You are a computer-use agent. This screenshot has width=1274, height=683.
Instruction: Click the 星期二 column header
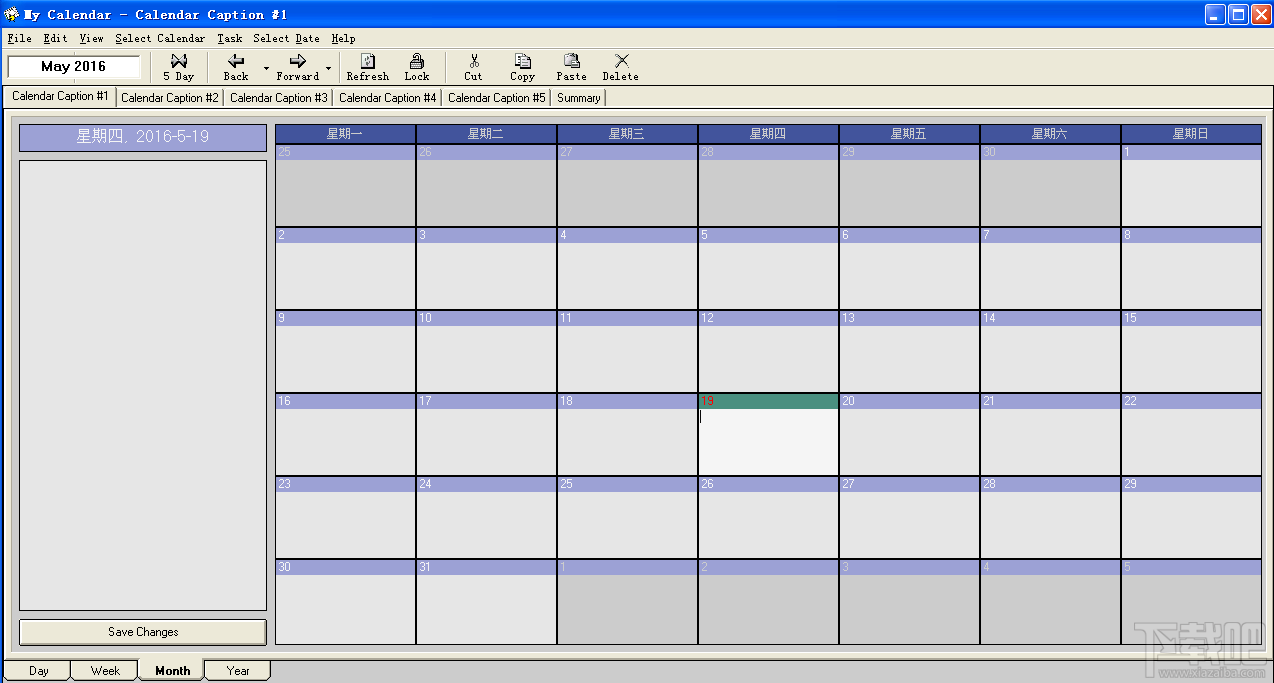(486, 133)
